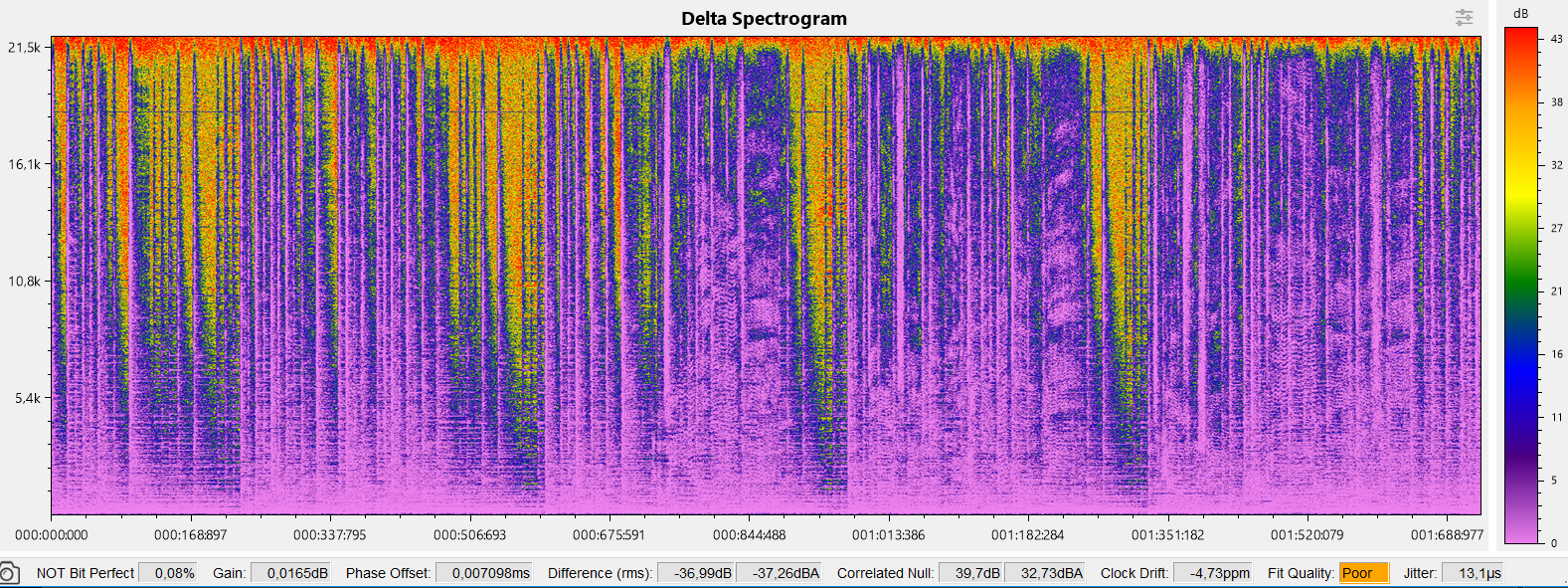Image resolution: width=1568 pixels, height=588 pixels.
Task: Click the 001:182:284 time axis label
Action: 1028,535
